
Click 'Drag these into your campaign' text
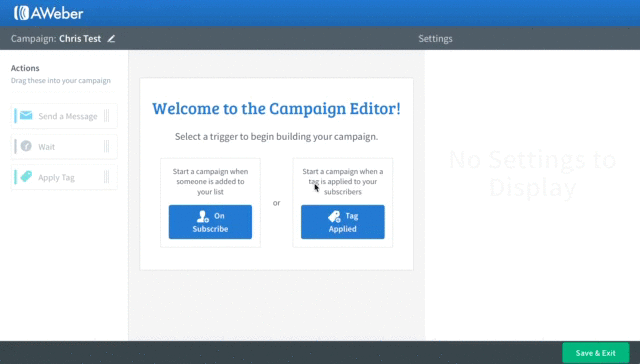tap(60, 80)
